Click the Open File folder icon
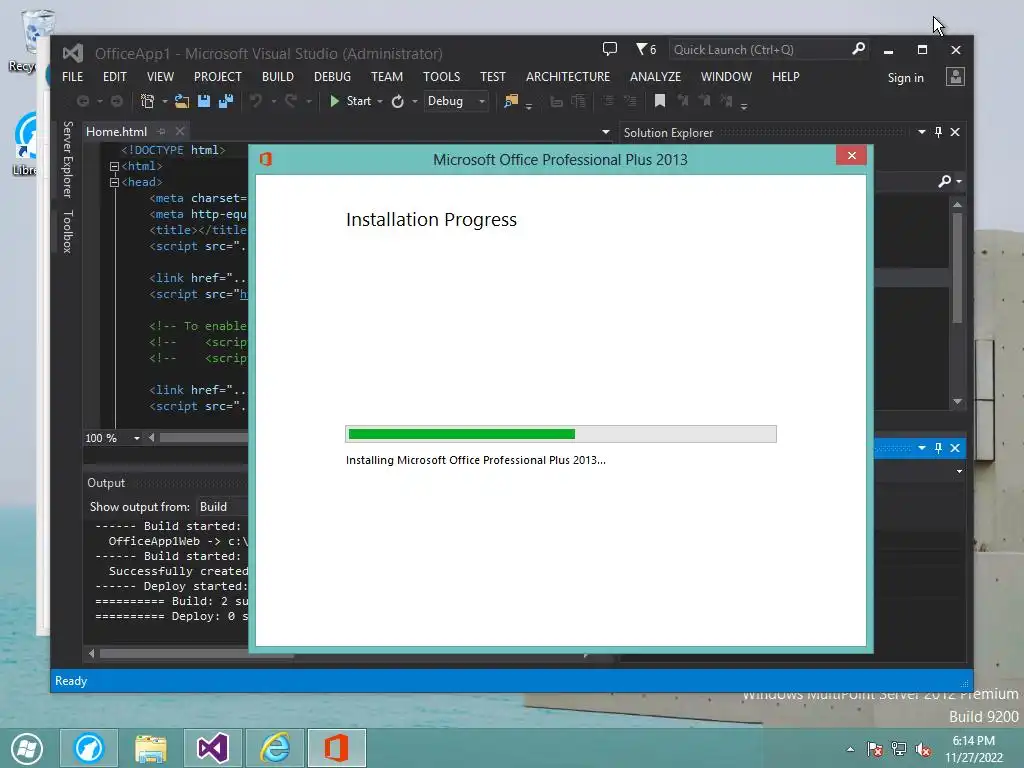Image resolution: width=1024 pixels, height=768 pixels. pos(182,101)
